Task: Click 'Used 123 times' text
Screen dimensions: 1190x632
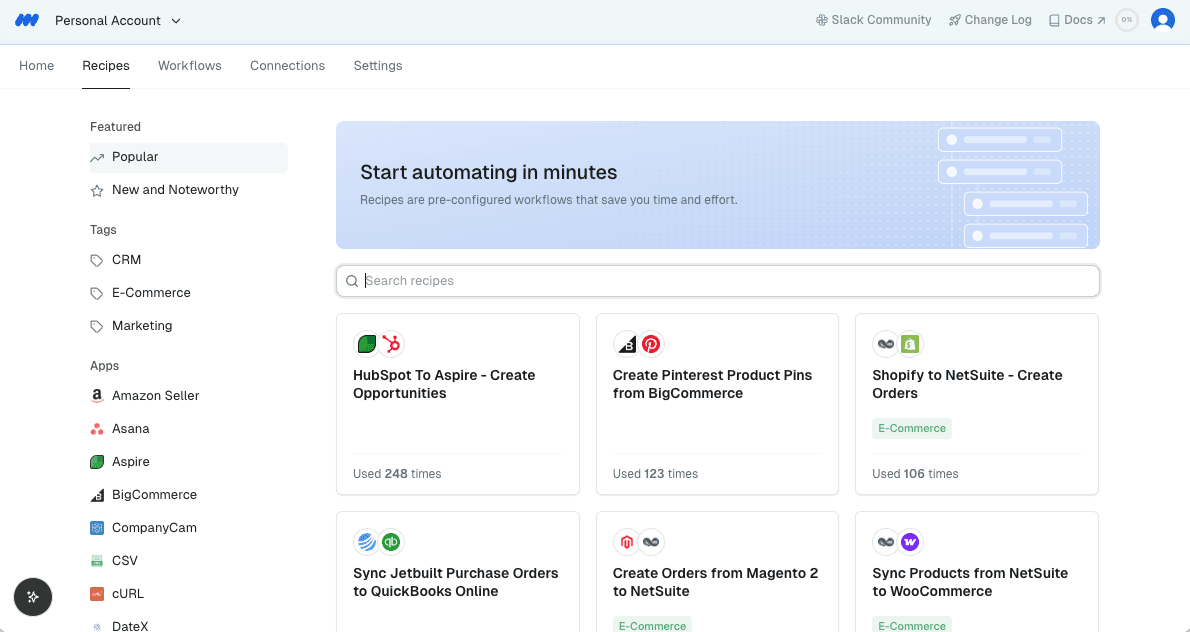Action: coord(655,473)
